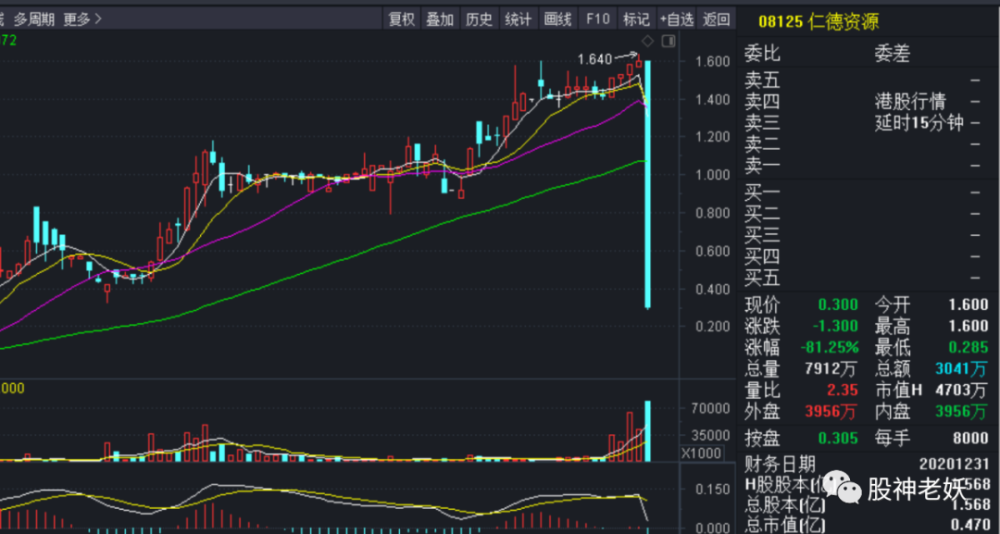Screen dimensions: 1000x534
Task: Expand the 更多 more options menu
Action: coord(82,19)
